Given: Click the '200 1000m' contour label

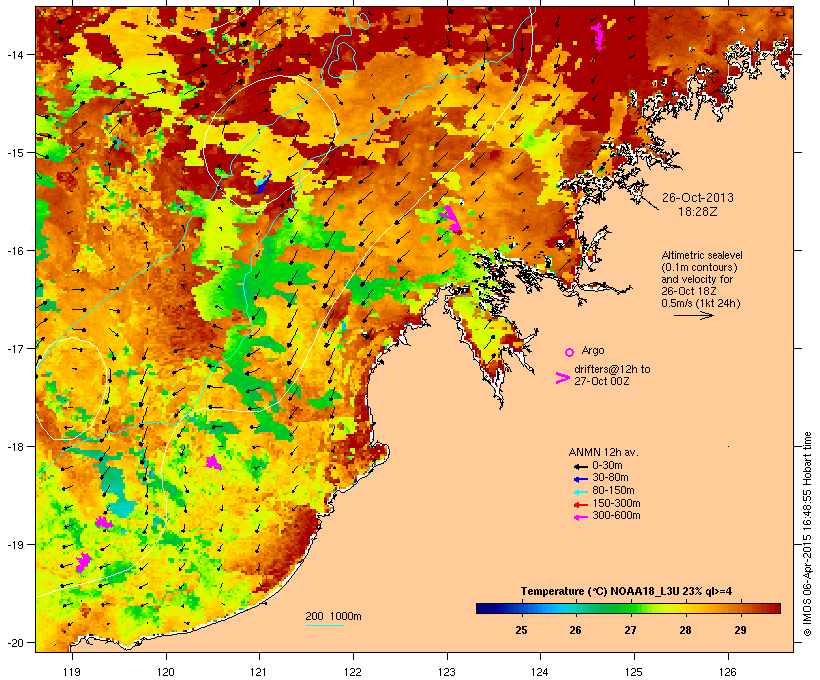Looking at the screenshot, I should click(x=333, y=616).
